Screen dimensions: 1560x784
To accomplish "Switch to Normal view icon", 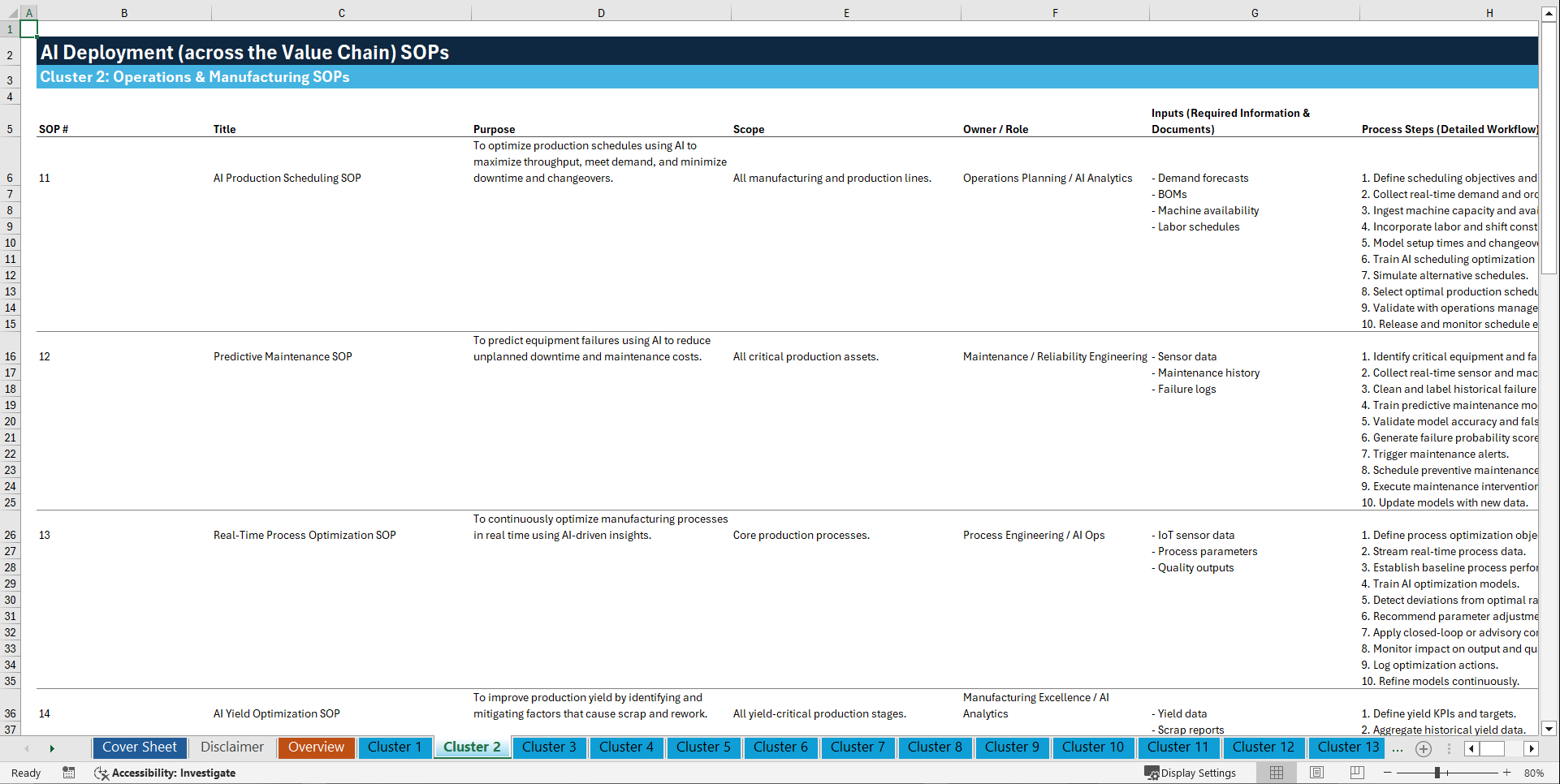I will tap(1276, 773).
